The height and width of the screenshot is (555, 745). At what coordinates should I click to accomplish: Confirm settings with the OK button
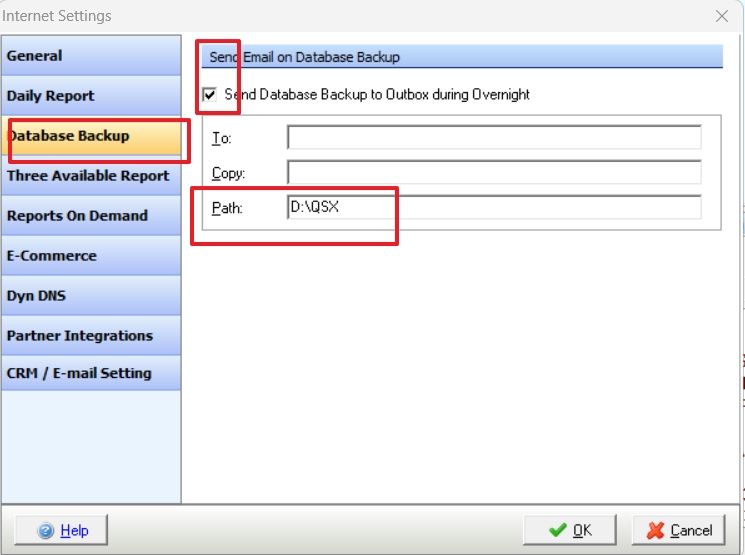pyautogui.click(x=570, y=530)
